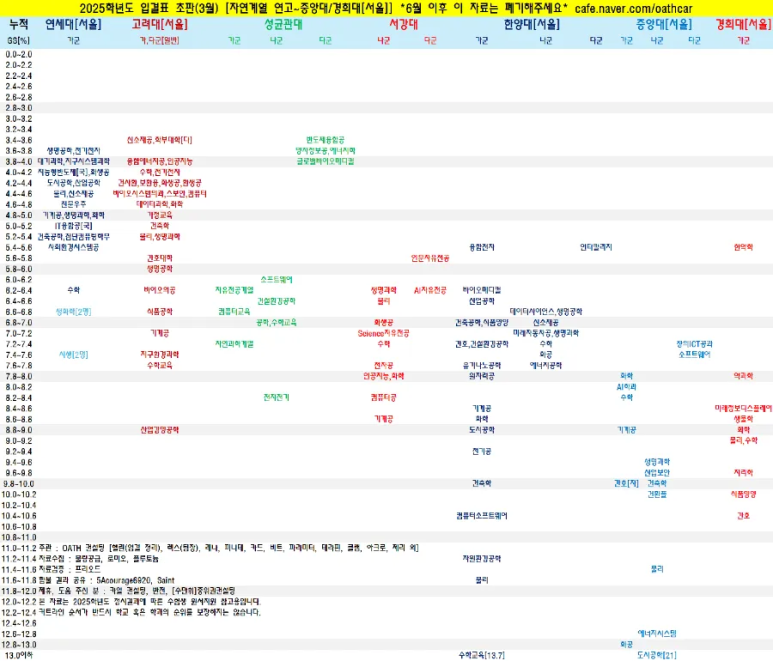Click the '13.0이하' row label
Viewport: 773px width, 661px height.
[x=19, y=656]
